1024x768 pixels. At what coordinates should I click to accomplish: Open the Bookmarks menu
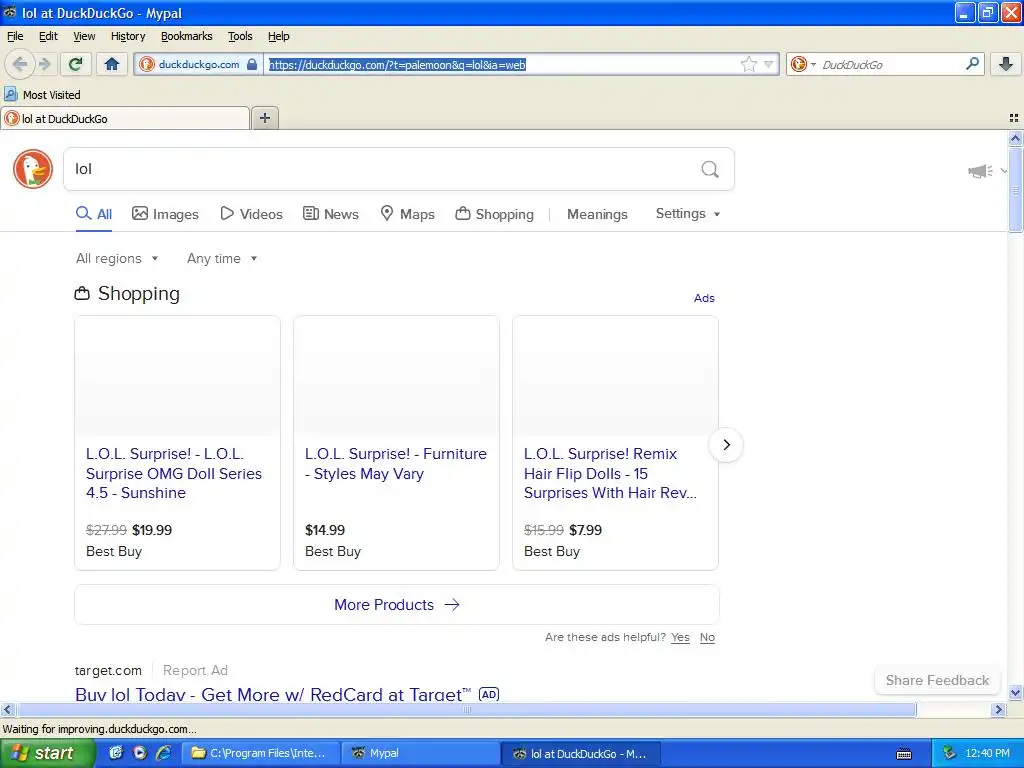click(x=187, y=36)
